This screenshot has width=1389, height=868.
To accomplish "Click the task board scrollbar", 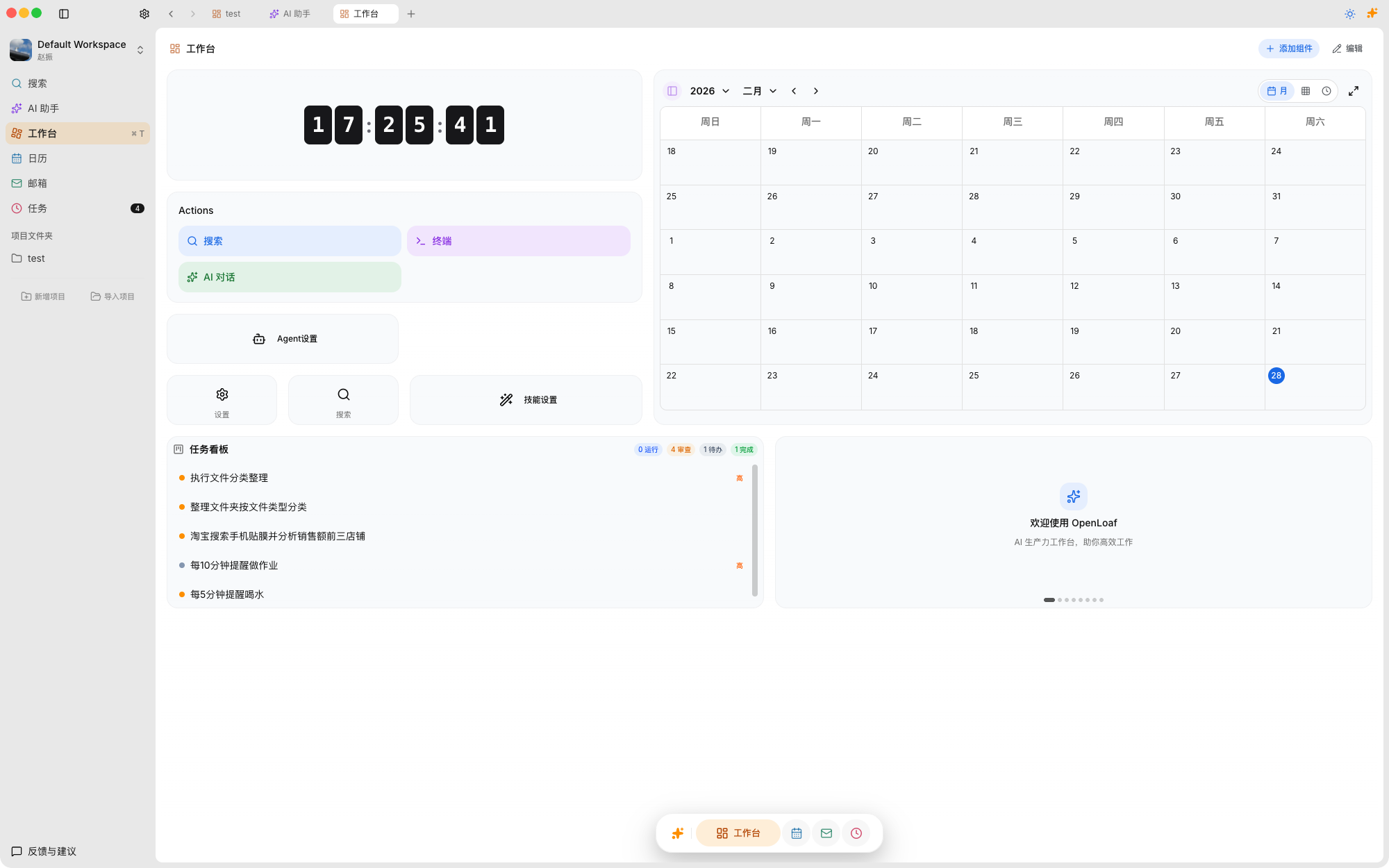I will (x=754, y=530).
